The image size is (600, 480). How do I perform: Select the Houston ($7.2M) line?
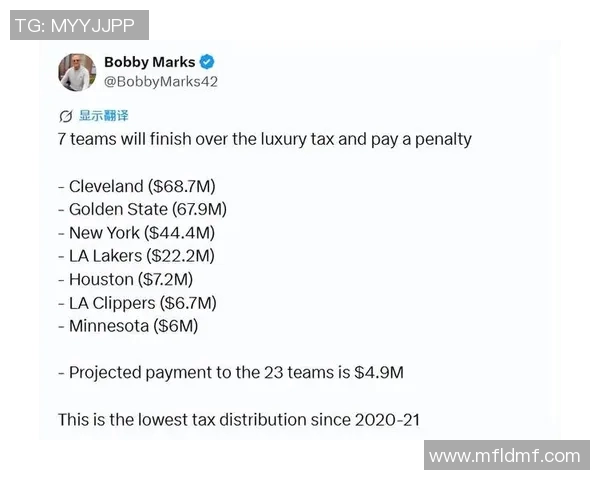pyautogui.click(x=125, y=279)
